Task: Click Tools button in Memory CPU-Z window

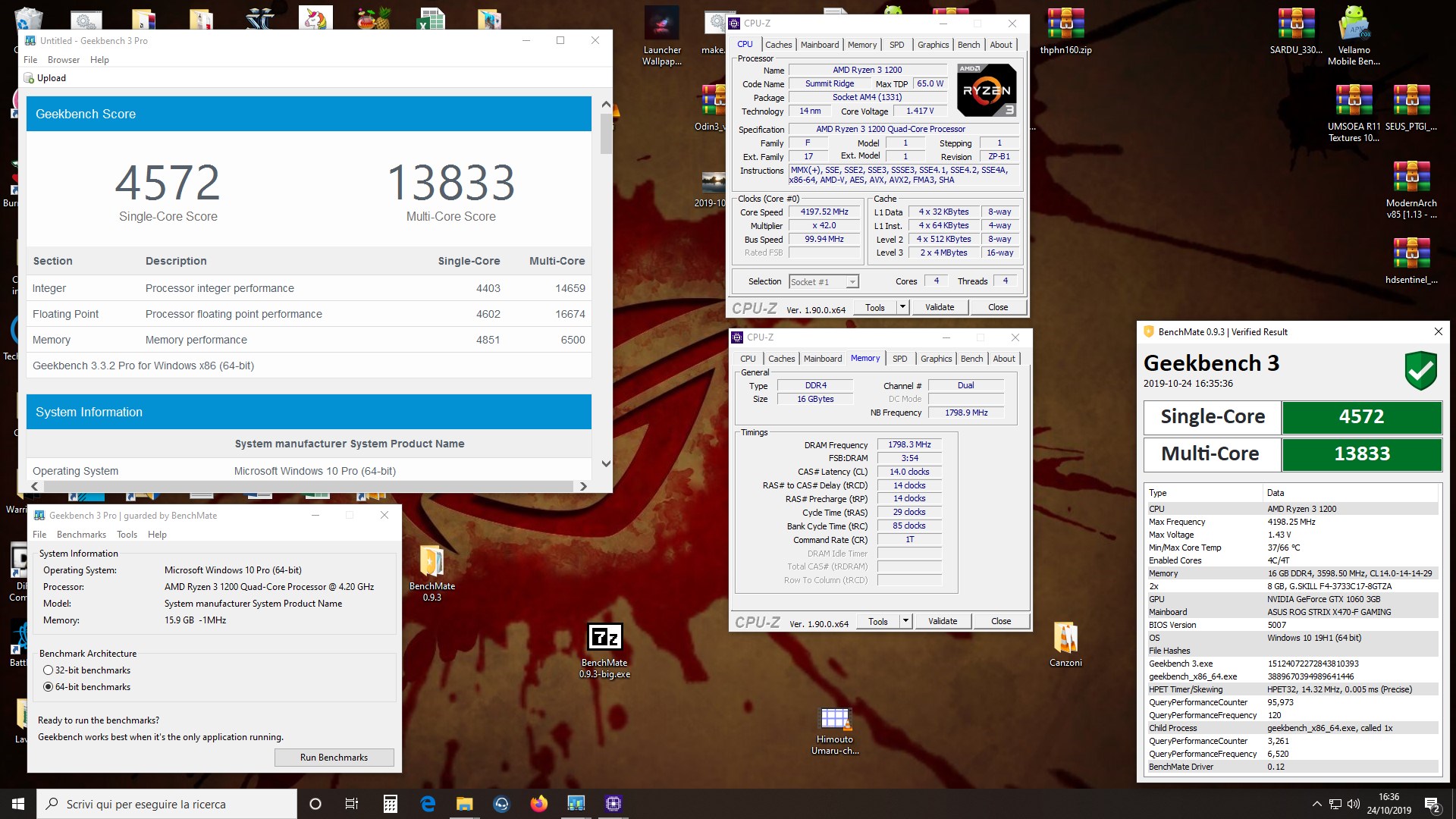Action: pyautogui.click(x=878, y=621)
